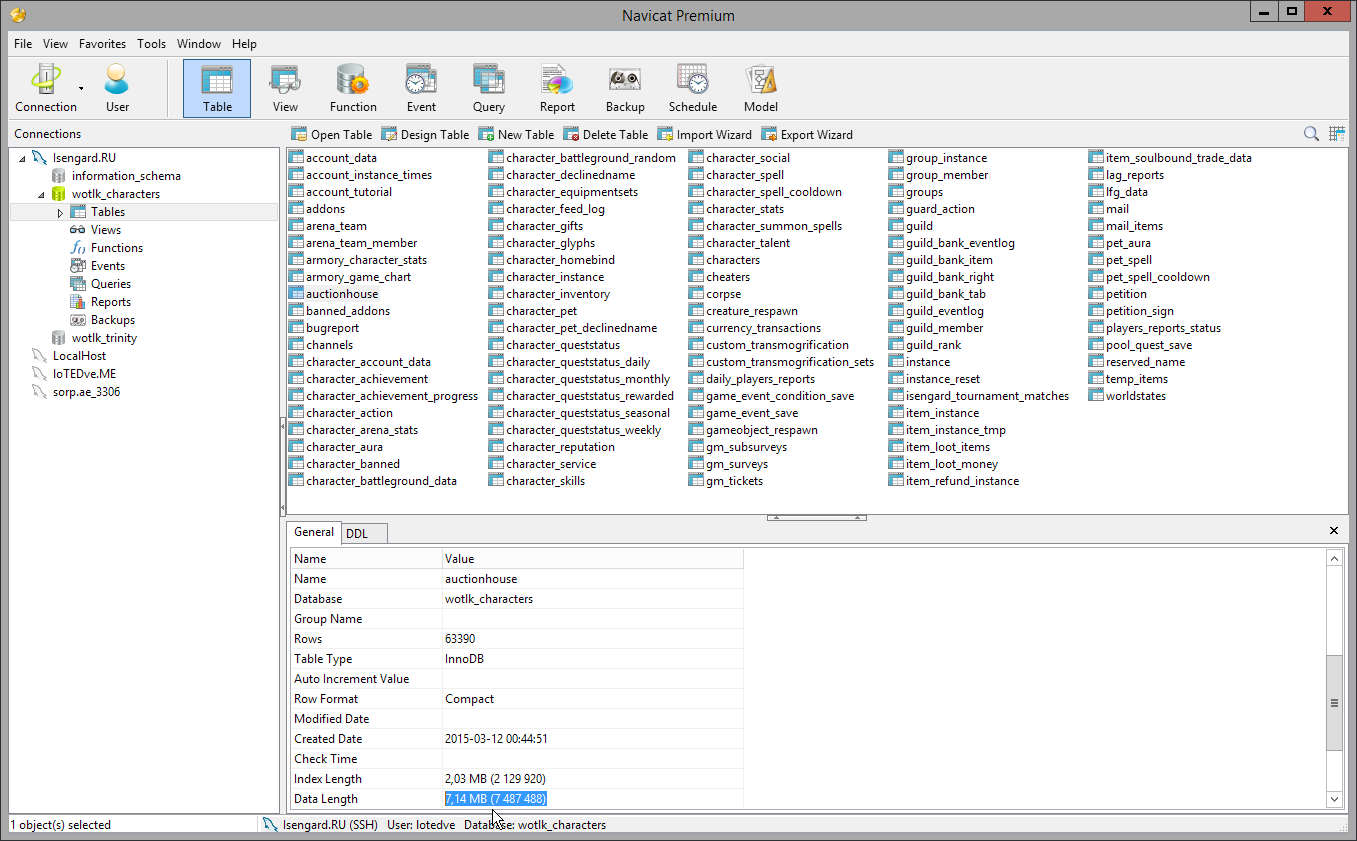Open the User toolbar icon
This screenshot has width=1357, height=841.
point(117,88)
